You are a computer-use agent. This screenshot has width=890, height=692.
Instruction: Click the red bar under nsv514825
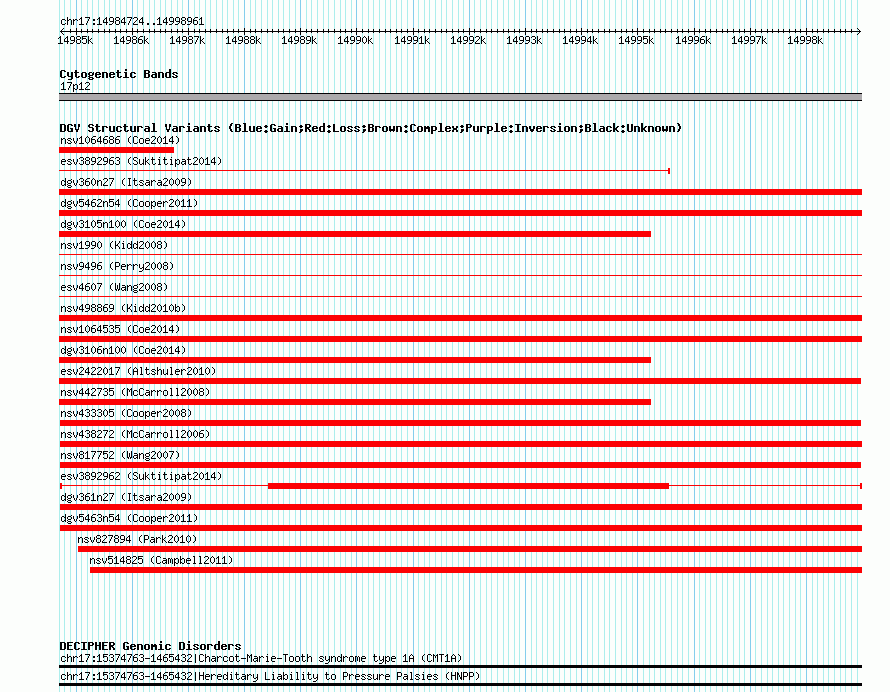click(x=476, y=570)
